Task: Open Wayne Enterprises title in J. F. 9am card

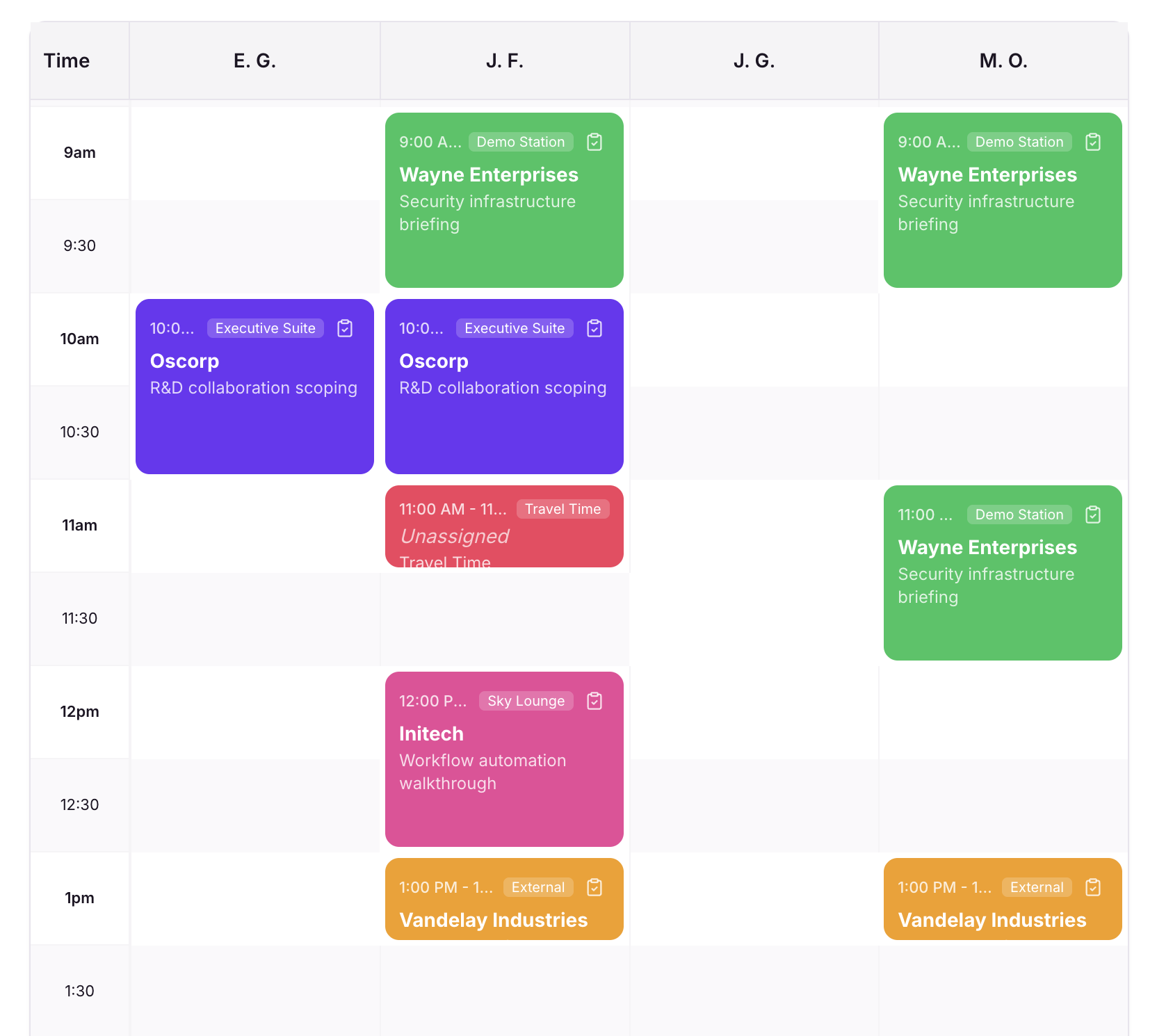Action: (x=489, y=175)
